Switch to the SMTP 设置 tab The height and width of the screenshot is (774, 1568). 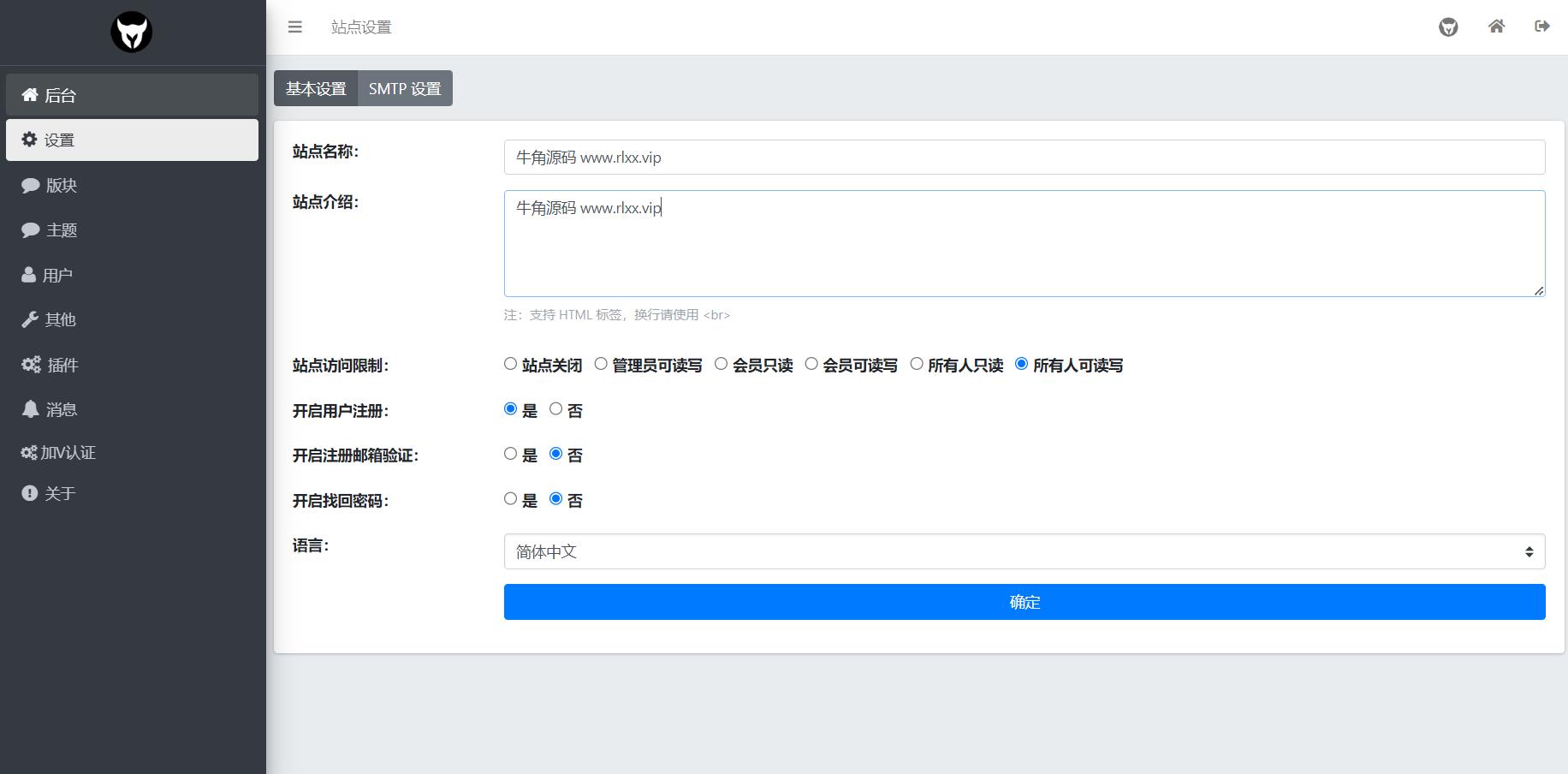click(x=405, y=88)
